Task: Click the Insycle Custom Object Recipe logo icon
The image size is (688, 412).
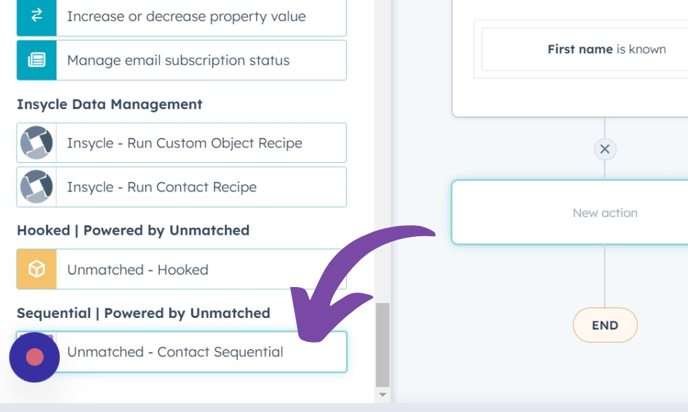Action: point(36,143)
